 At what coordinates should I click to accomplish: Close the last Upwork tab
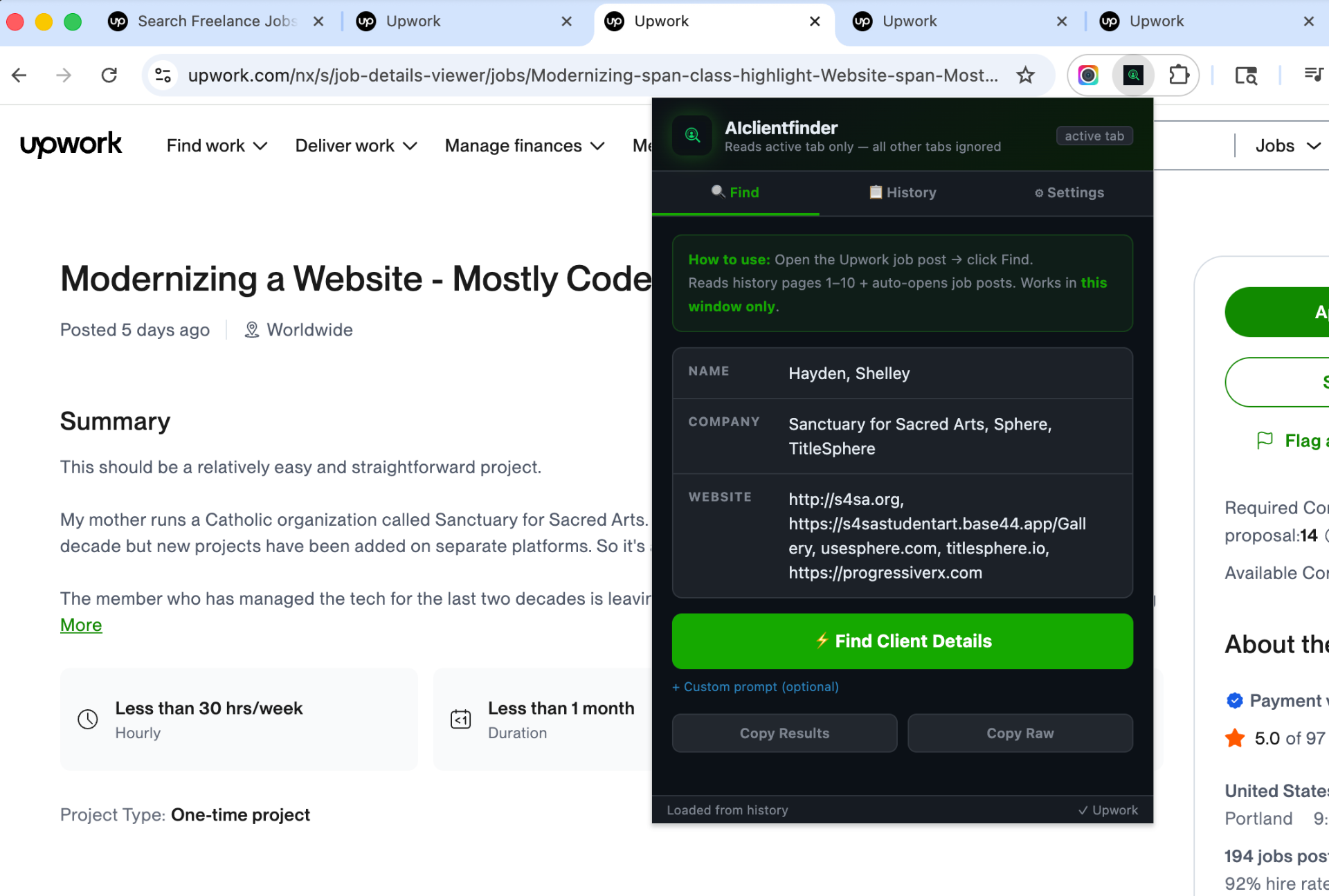tap(1308, 21)
